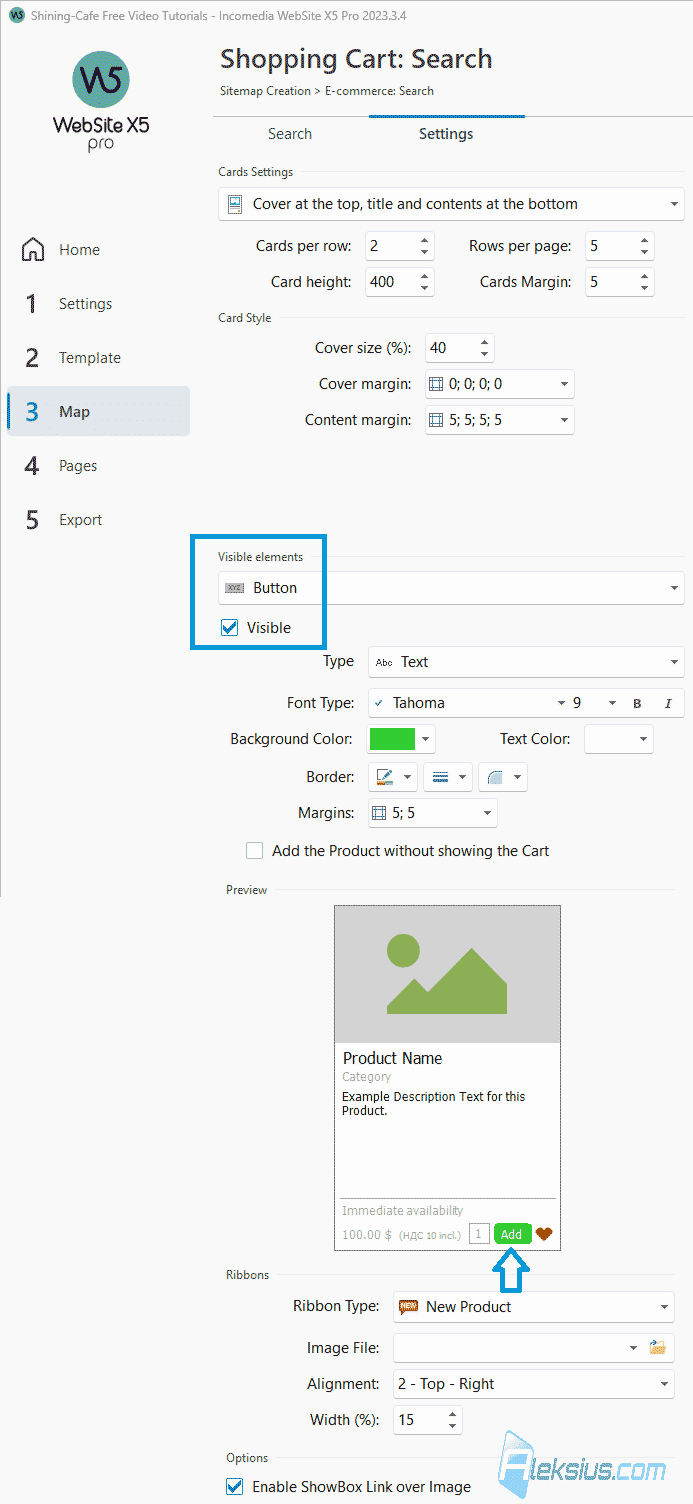The height and width of the screenshot is (1504, 693).
Task: Click the quantity box in preview card
Action: 478,1234
